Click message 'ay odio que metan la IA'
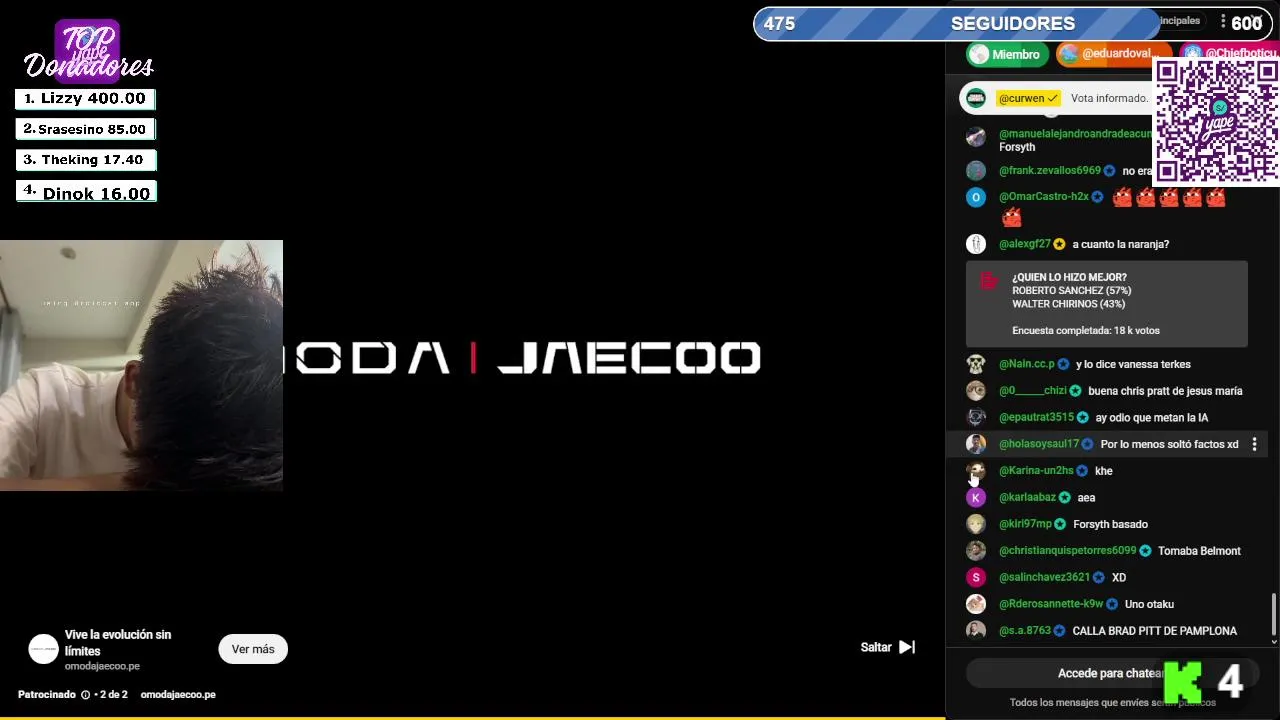 1151,418
